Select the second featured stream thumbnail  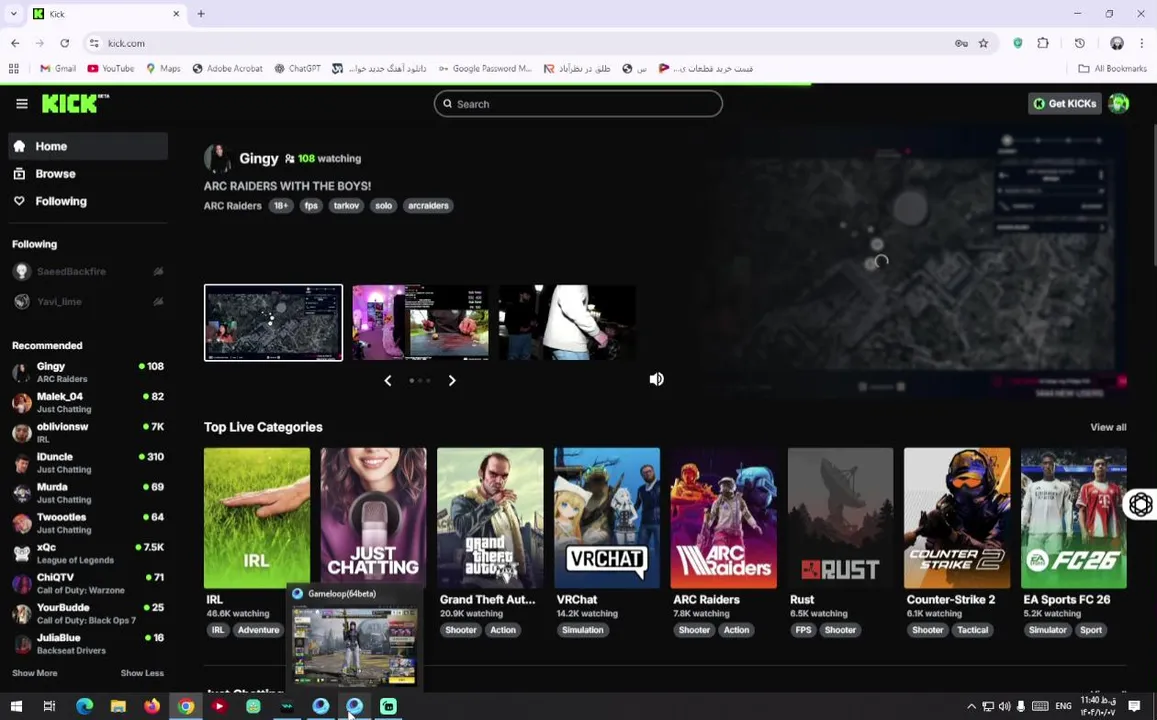click(x=420, y=322)
